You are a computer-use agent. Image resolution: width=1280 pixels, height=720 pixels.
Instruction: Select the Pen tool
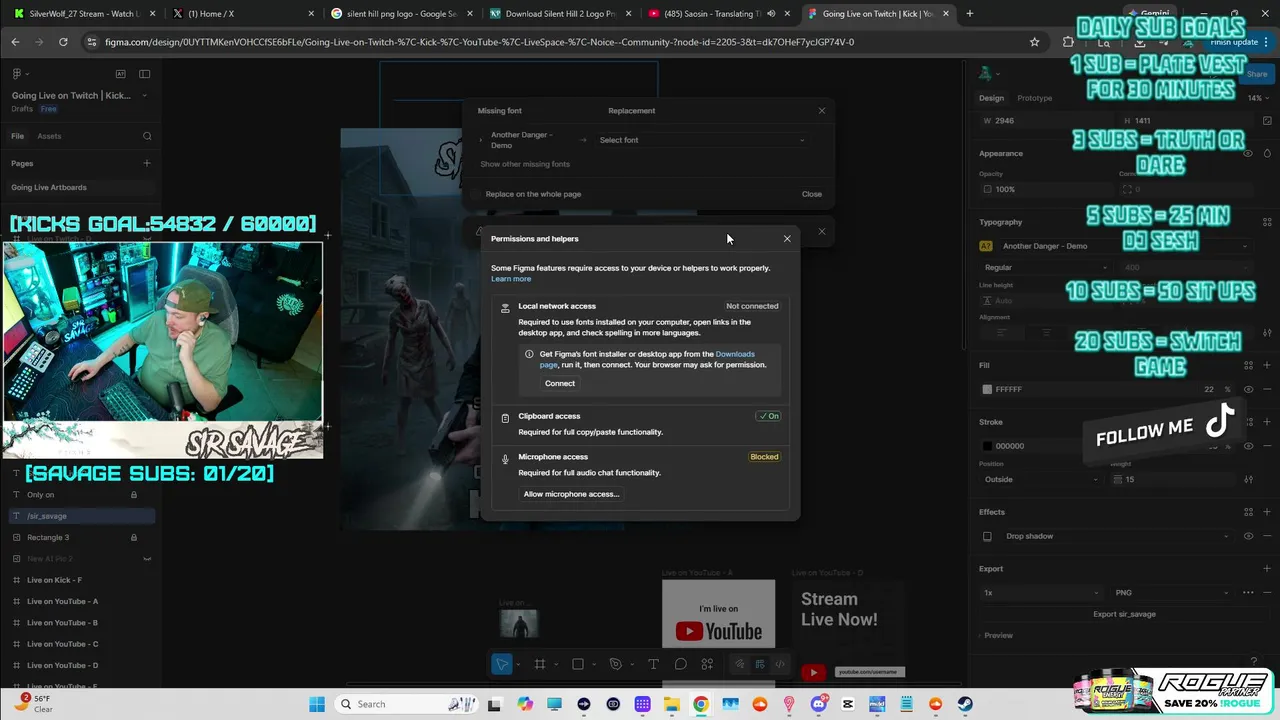pyautogui.click(x=616, y=664)
